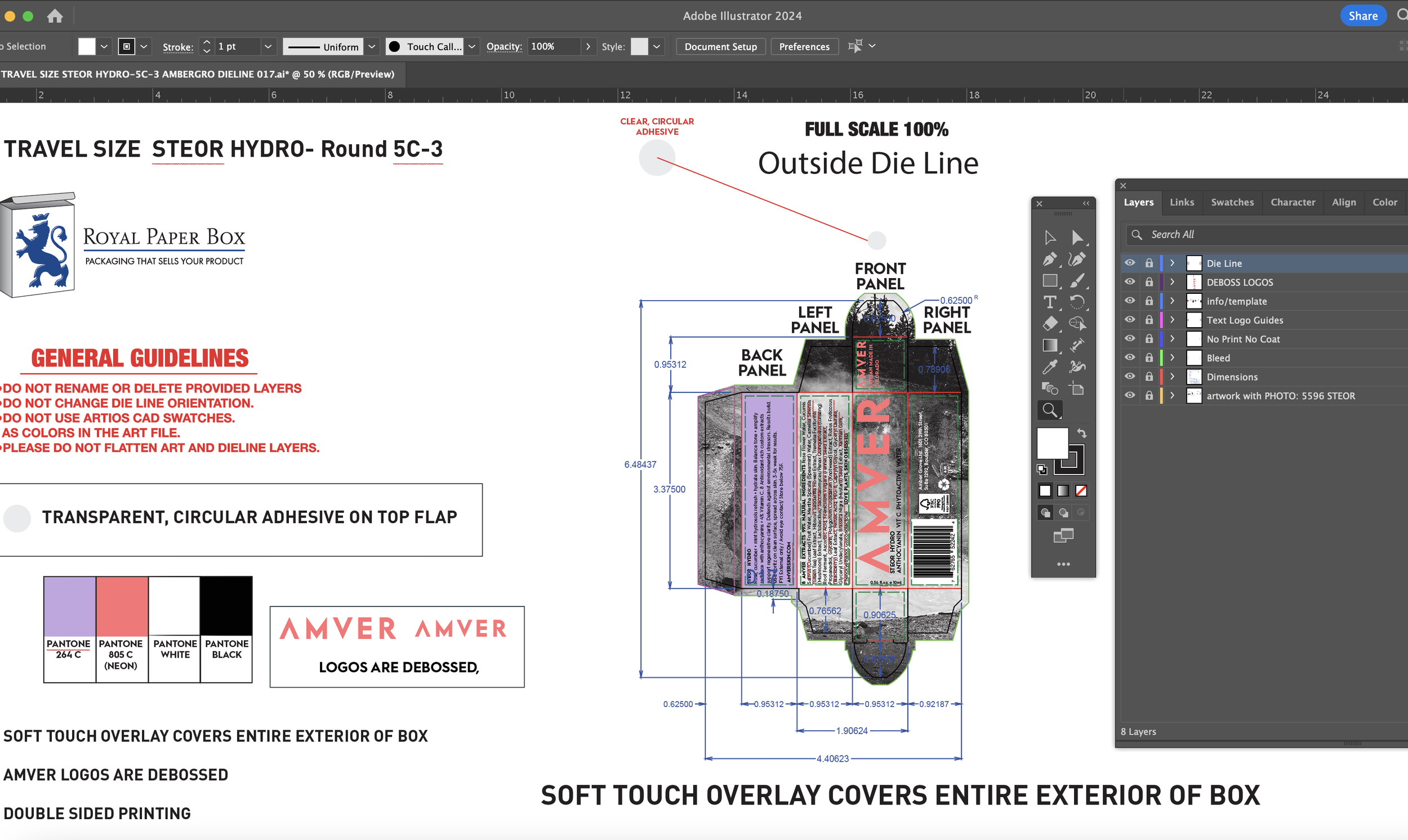Pick the Pen tool

click(1050, 259)
